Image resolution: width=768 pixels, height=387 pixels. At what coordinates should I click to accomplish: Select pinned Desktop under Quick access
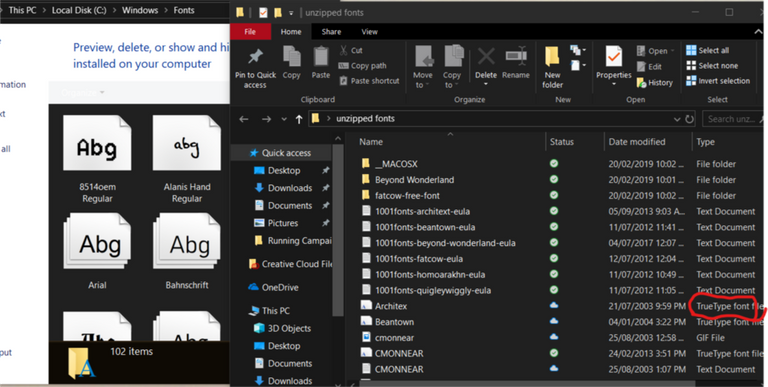pos(284,170)
